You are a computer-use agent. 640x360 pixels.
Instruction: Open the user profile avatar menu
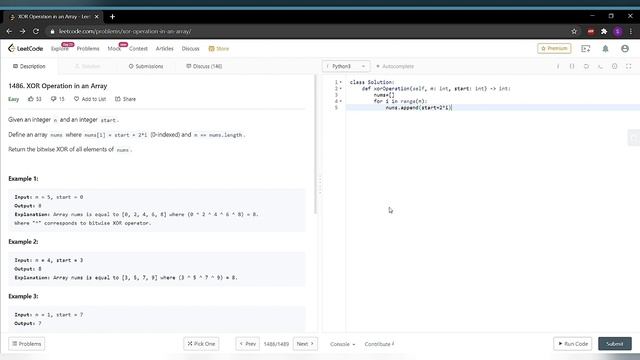(625, 49)
